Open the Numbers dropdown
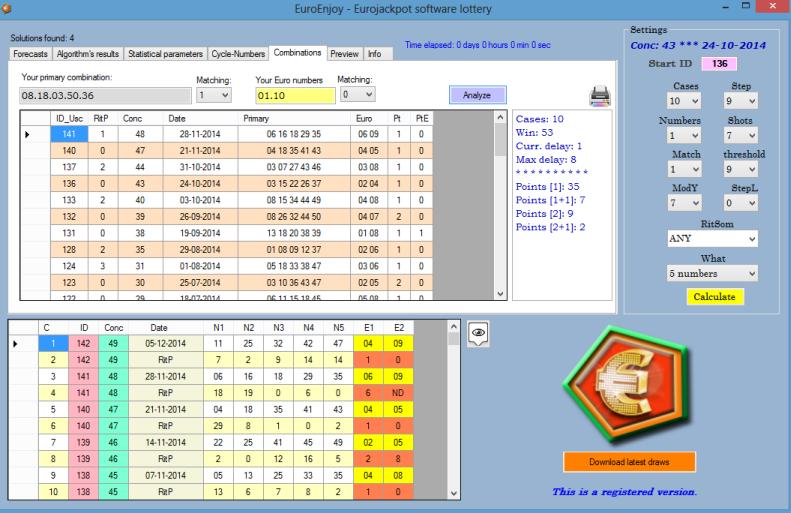Viewport: 791px width, 513px height. (684, 135)
